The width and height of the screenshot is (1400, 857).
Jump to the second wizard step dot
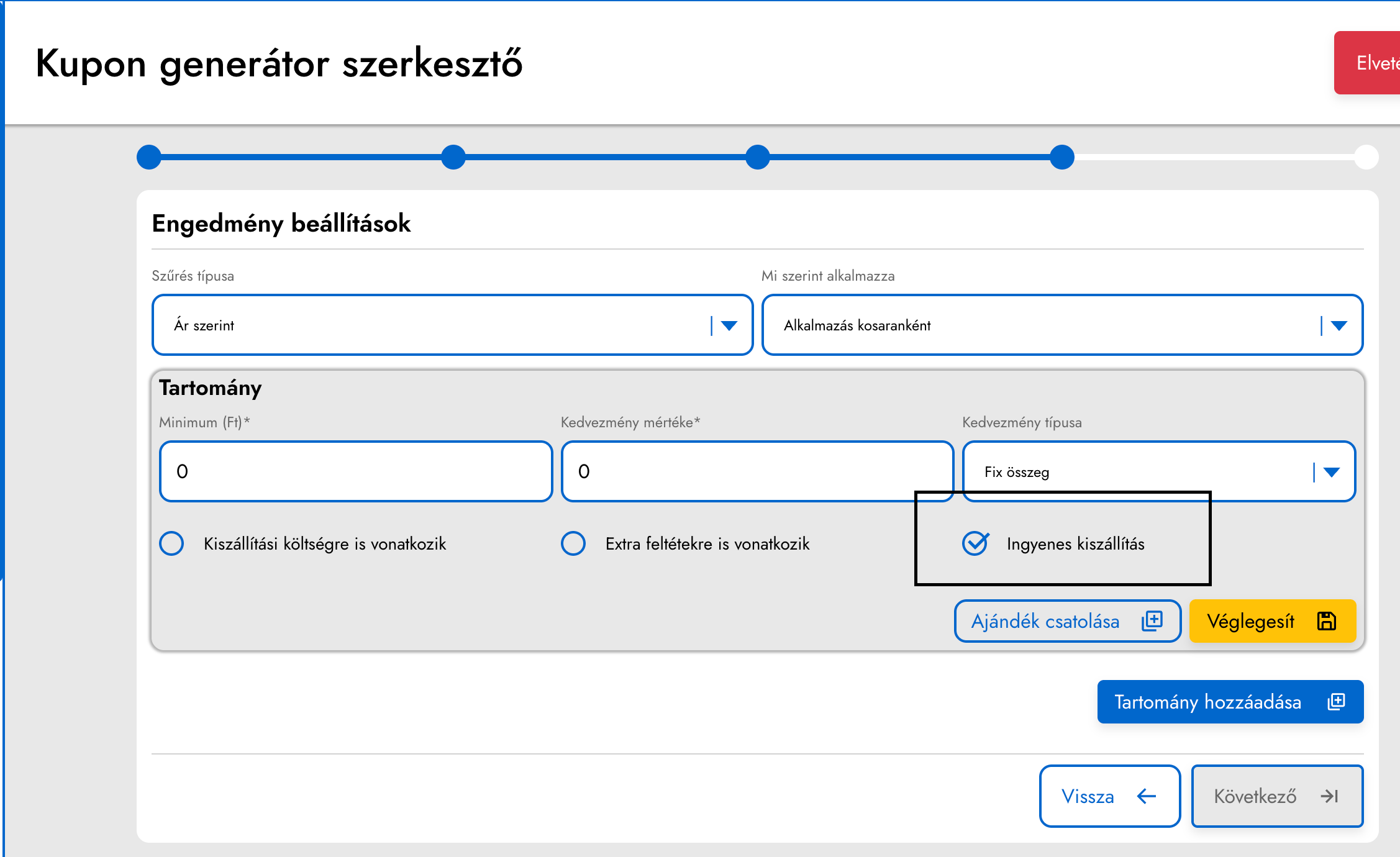point(453,157)
